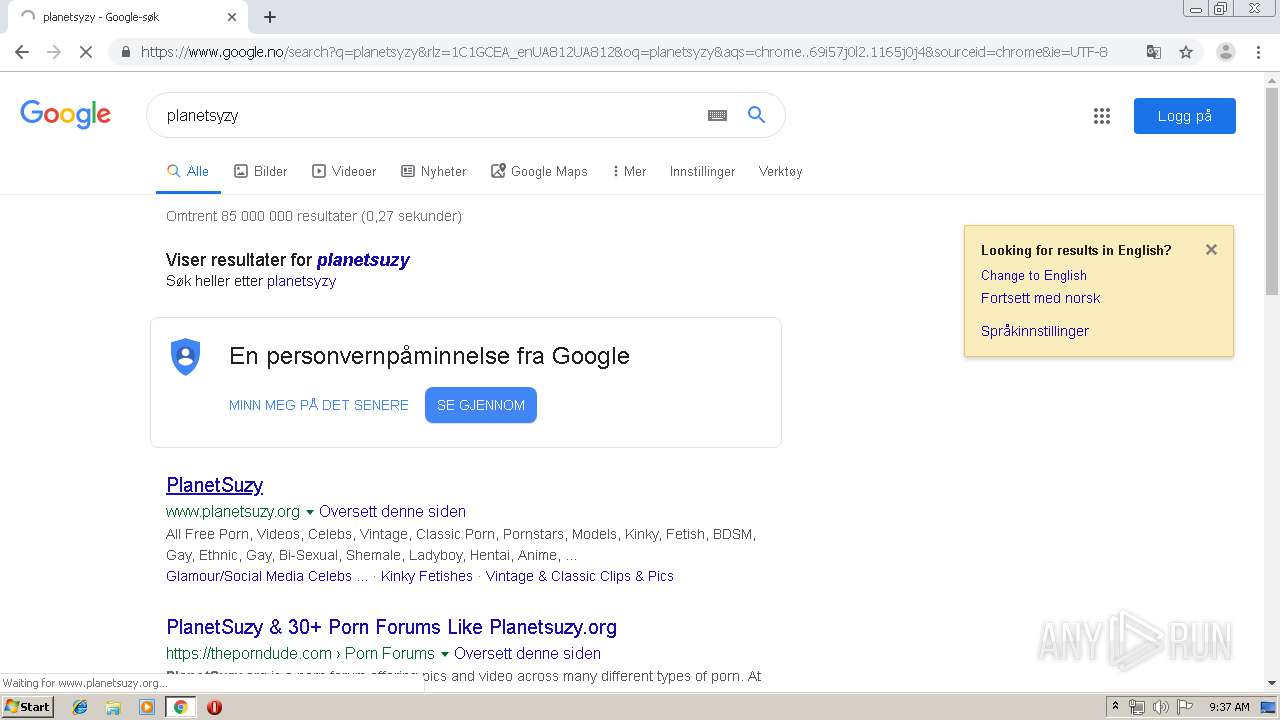Click the Chrome address bar URL
This screenshot has width=1280, height=720.
point(624,52)
